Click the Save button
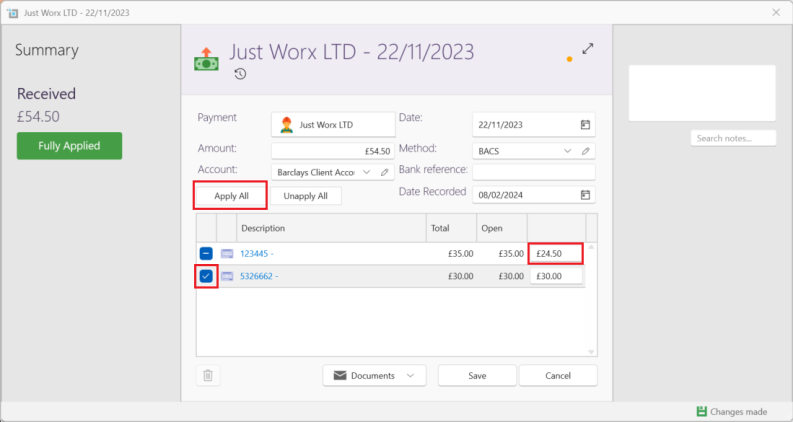Screen dimensions: 793x422 (x=477, y=375)
